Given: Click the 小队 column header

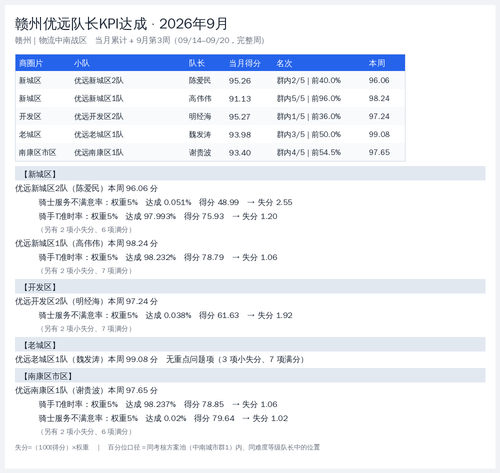Looking at the screenshot, I should point(82,63).
